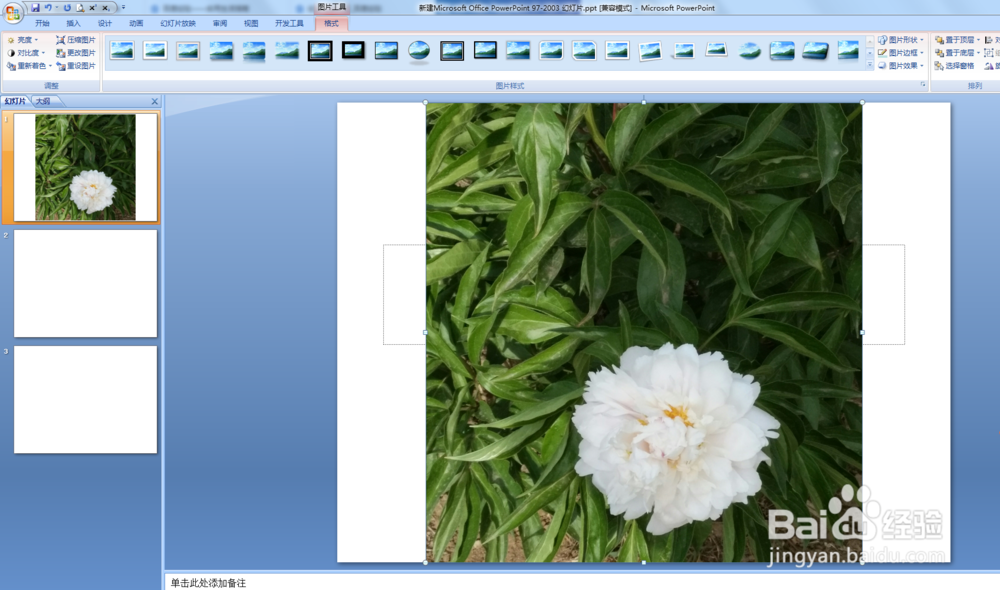Apply the fourth drop shadow picture style

(221, 50)
